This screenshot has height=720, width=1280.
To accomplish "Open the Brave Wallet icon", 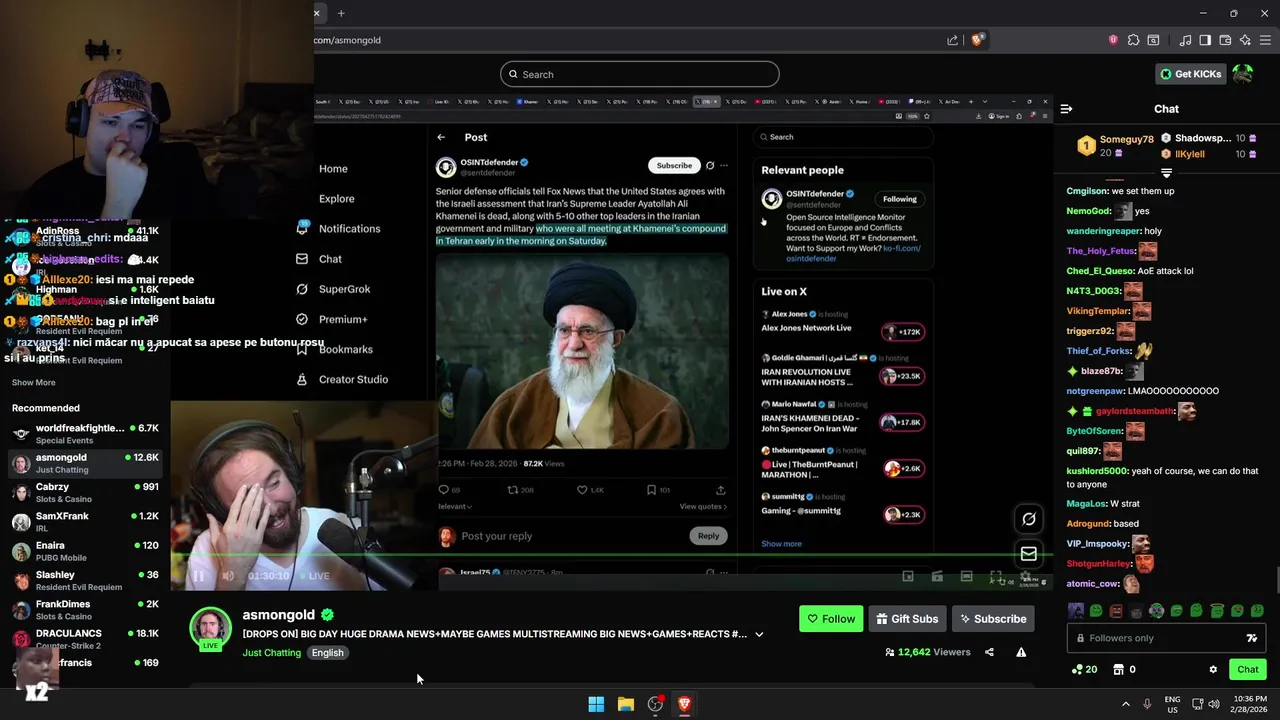I will (1225, 40).
